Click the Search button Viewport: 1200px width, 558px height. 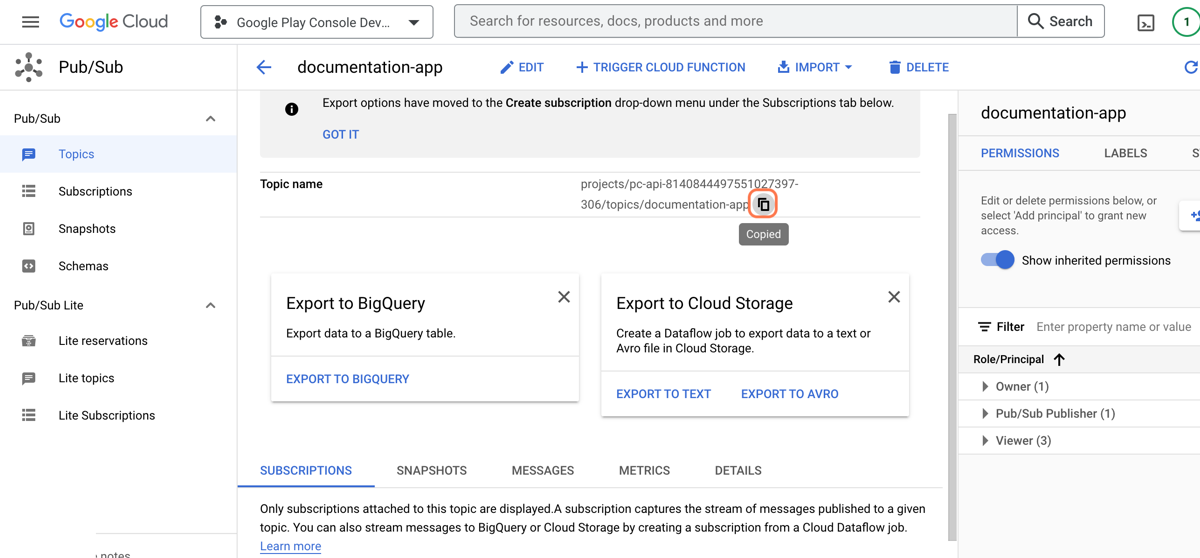click(1061, 21)
